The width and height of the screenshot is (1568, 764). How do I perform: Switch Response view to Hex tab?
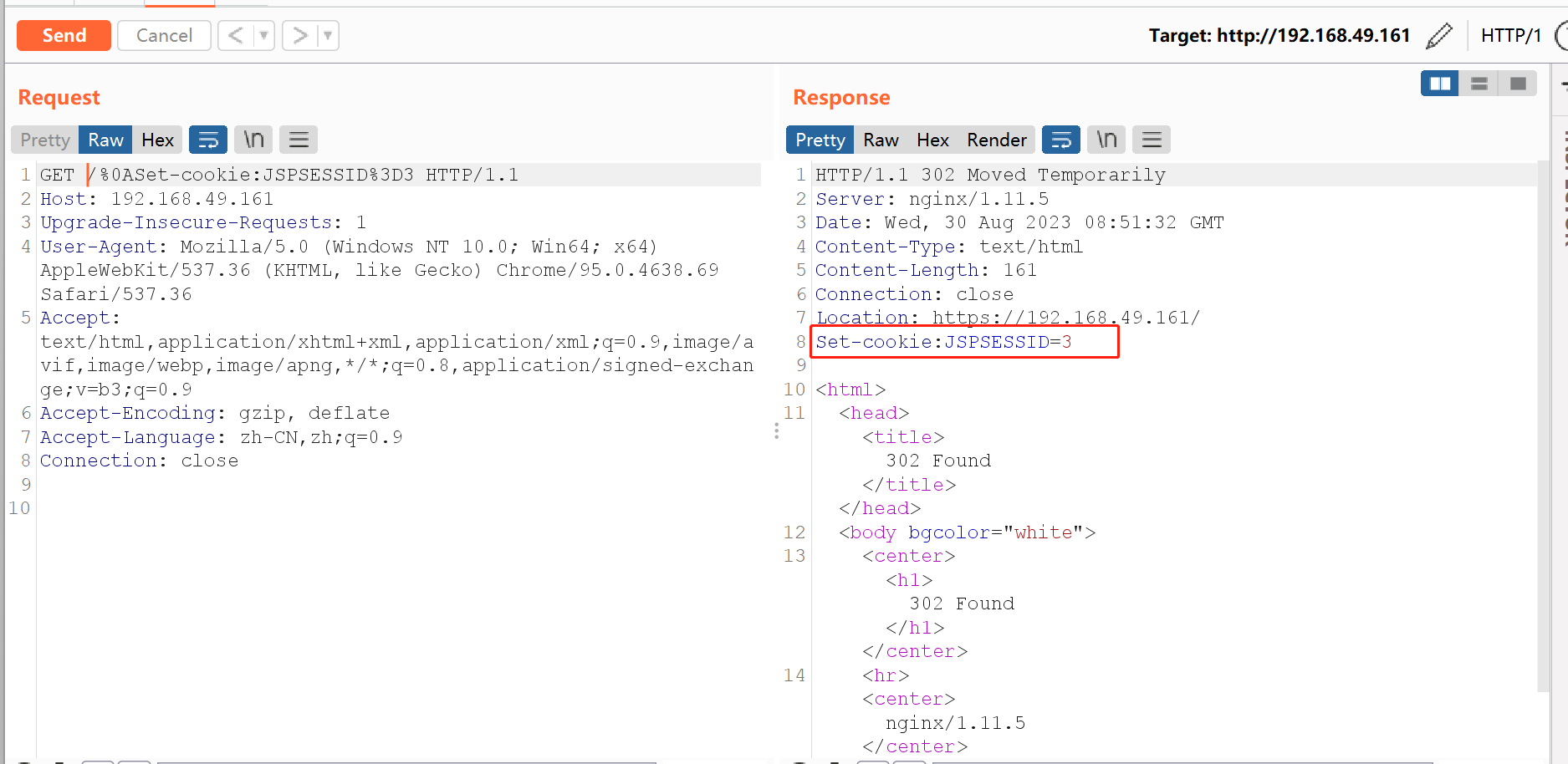(x=932, y=140)
